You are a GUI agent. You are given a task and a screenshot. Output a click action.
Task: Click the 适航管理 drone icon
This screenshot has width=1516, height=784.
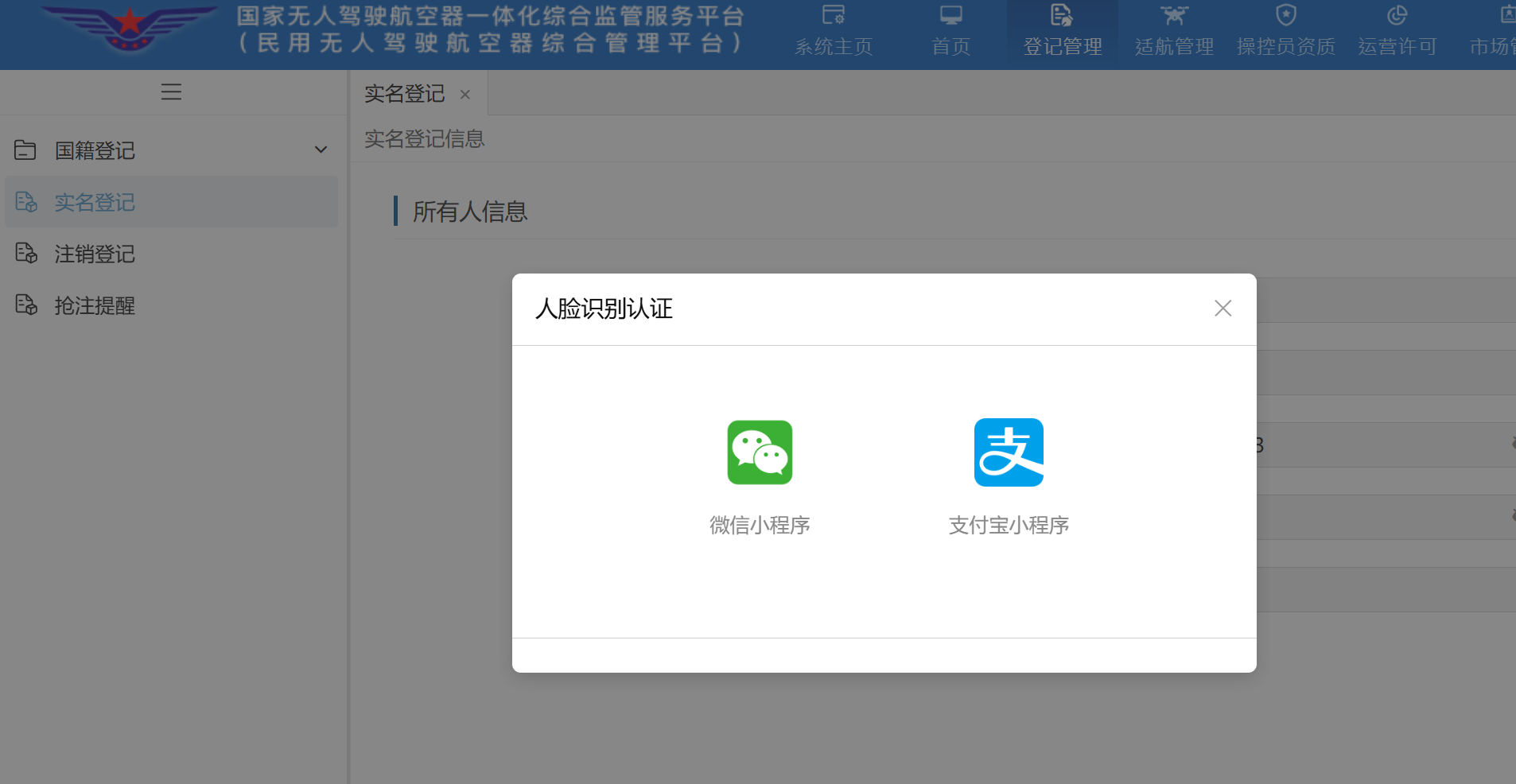pyautogui.click(x=1174, y=15)
